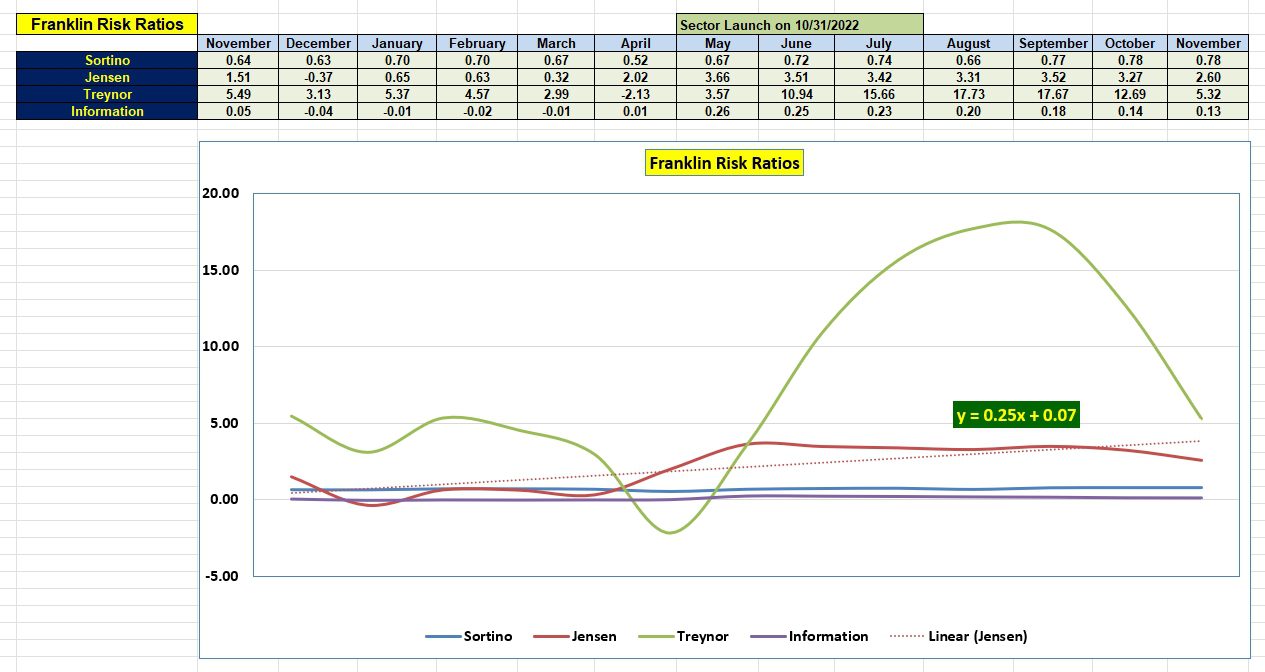This screenshot has width=1265, height=672.
Task: Select the Jensen cell showing 1.51
Action: point(238,77)
